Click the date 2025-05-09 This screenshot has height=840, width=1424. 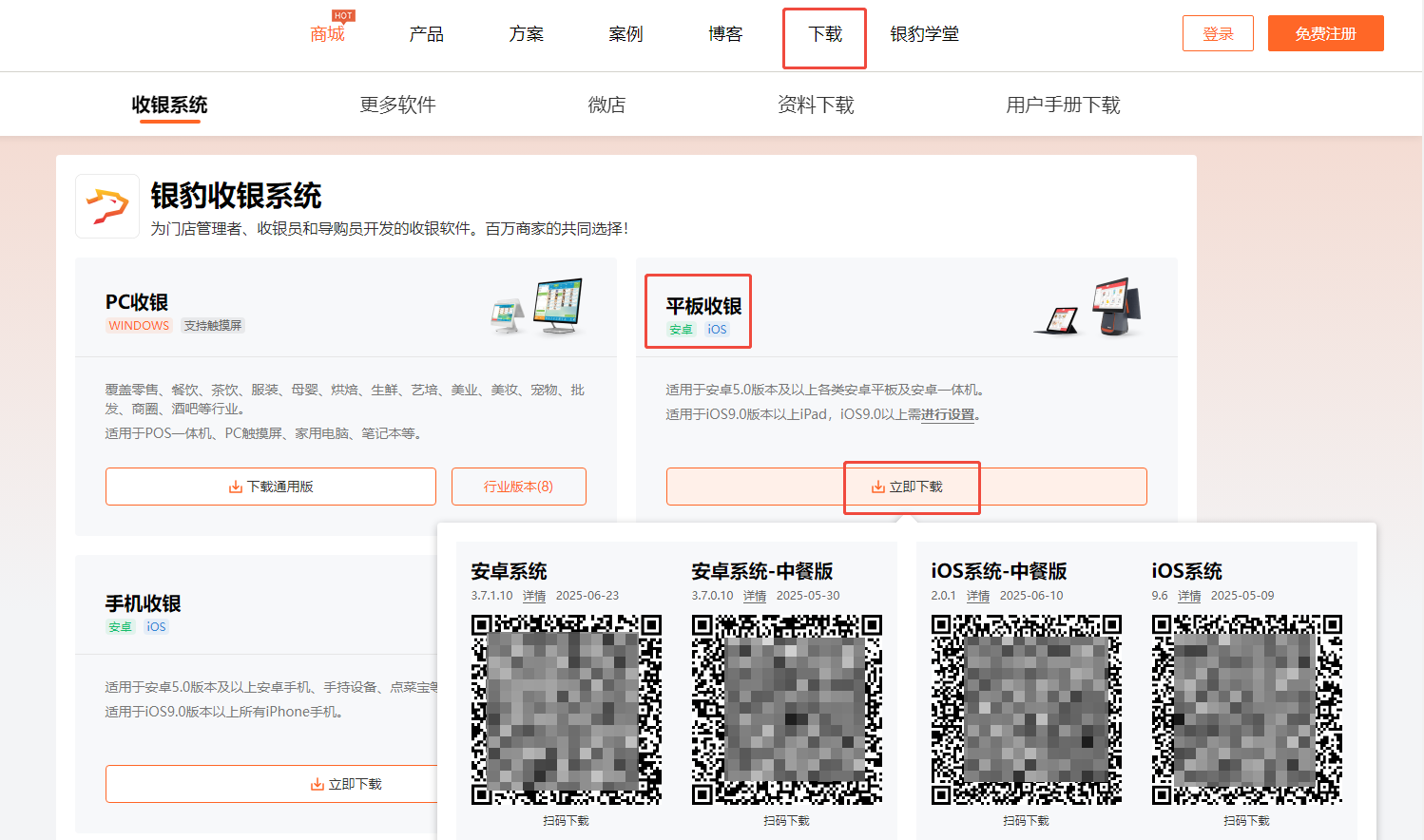click(1242, 596)
